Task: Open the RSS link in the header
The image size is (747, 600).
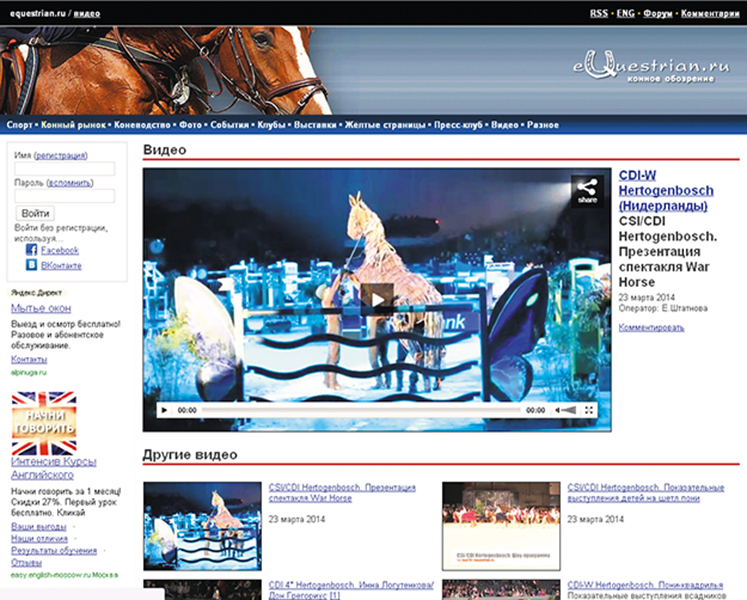Action: (599, 13)
